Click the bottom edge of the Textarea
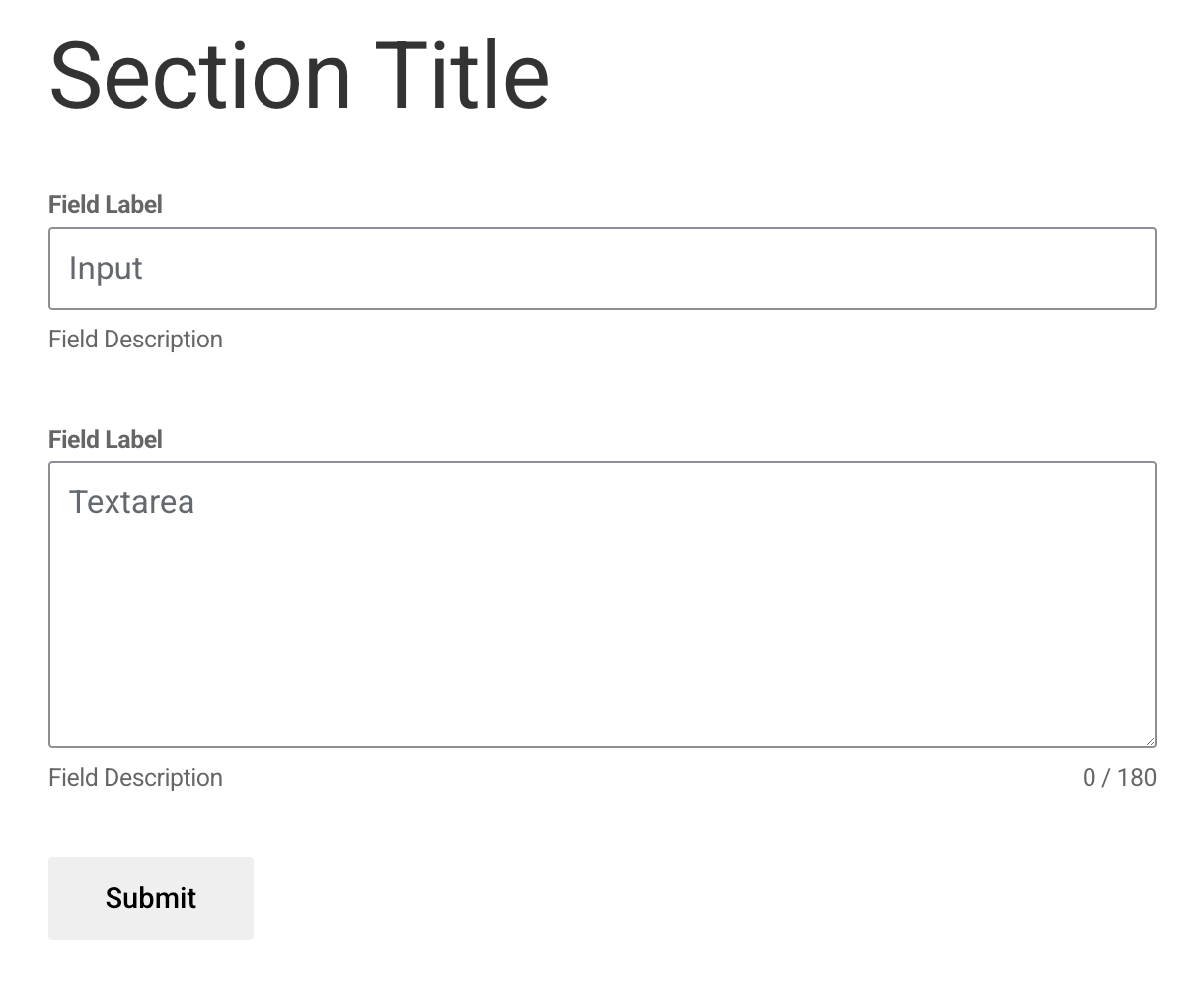Screen dimensions: 1204x988 click(x=602, y=745)
